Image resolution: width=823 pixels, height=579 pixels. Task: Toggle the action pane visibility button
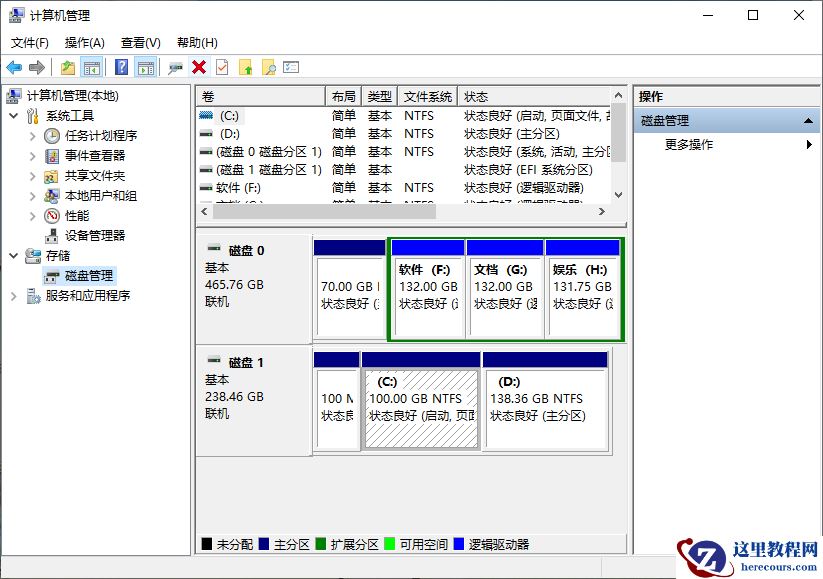(147, 67)
